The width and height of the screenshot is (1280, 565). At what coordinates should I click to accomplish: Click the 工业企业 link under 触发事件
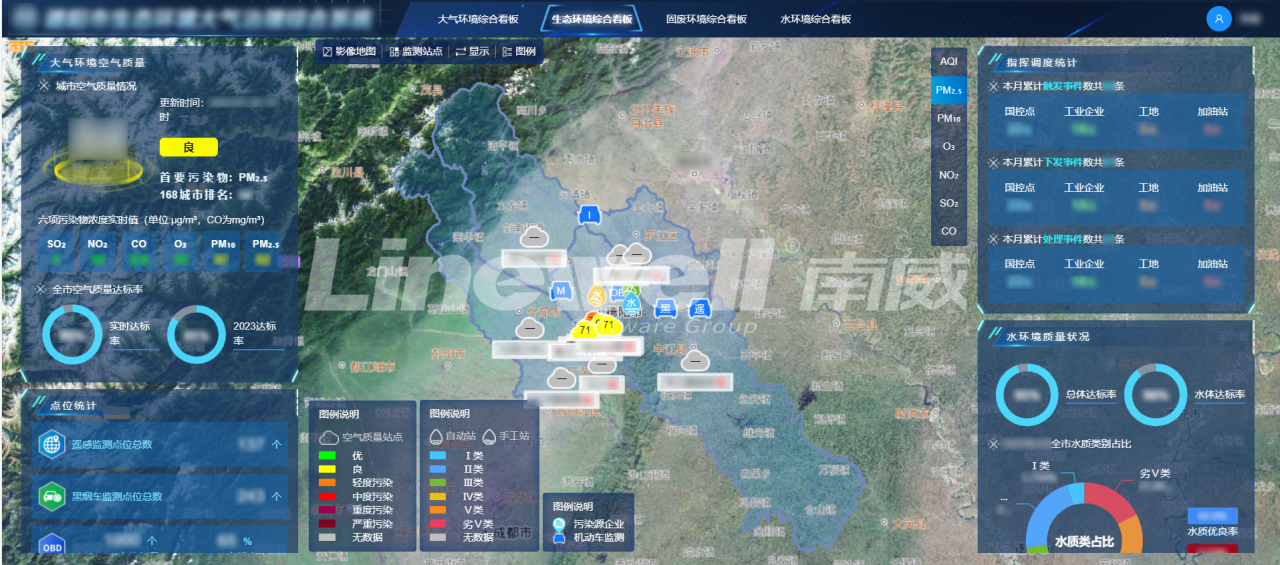1084,112
